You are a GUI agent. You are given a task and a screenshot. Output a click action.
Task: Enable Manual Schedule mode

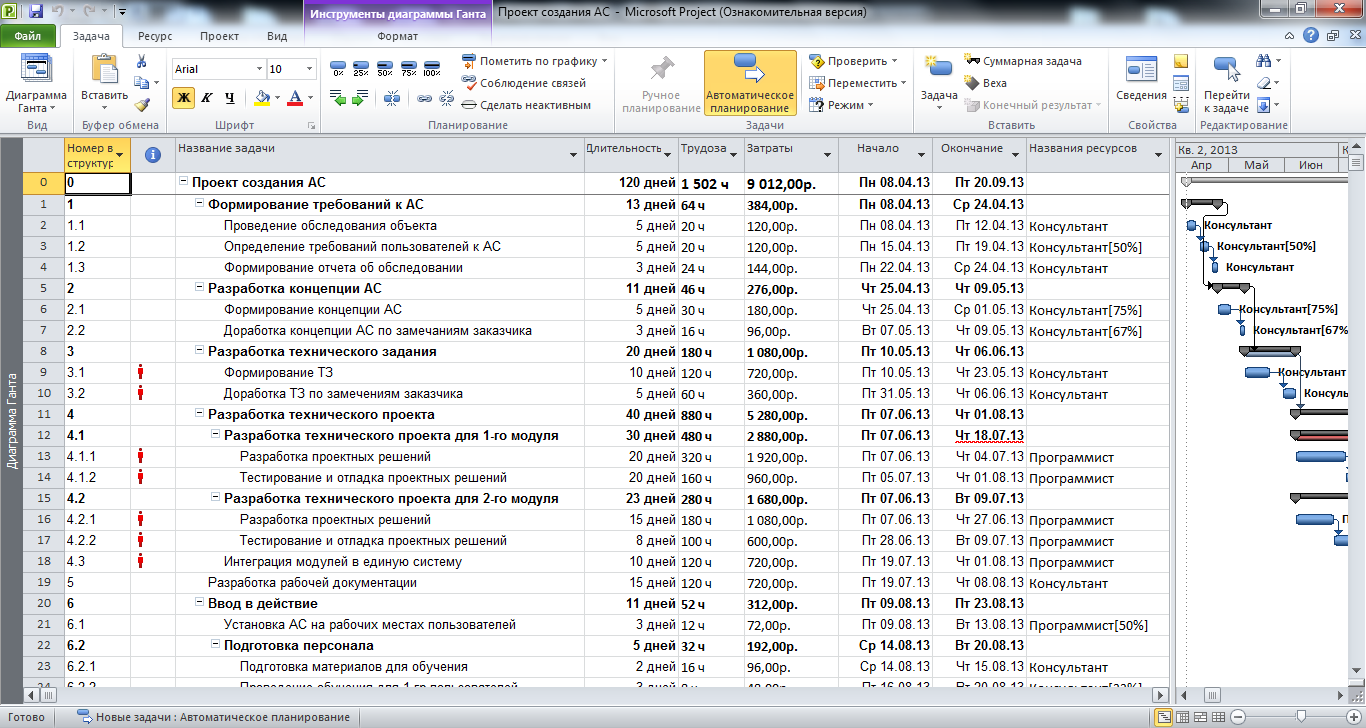(660, 83)
